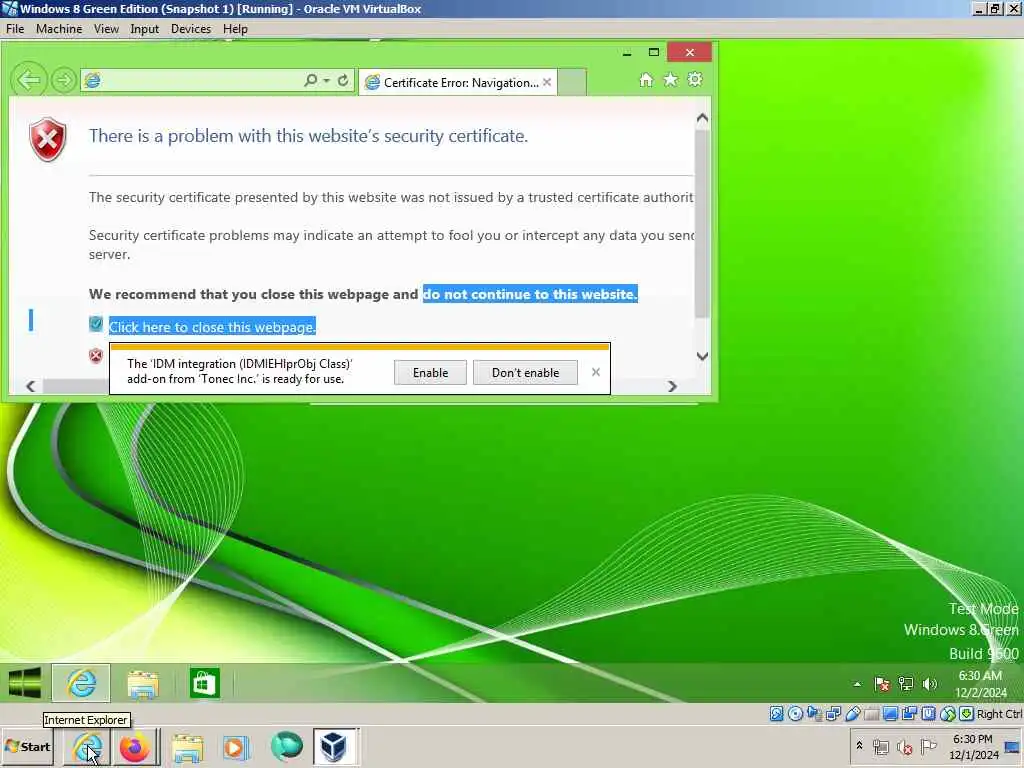The width and height of the screenshot is (1024, 768).
Task: Click VirtualBox USB devices indicator
Action: coord(852,714)
